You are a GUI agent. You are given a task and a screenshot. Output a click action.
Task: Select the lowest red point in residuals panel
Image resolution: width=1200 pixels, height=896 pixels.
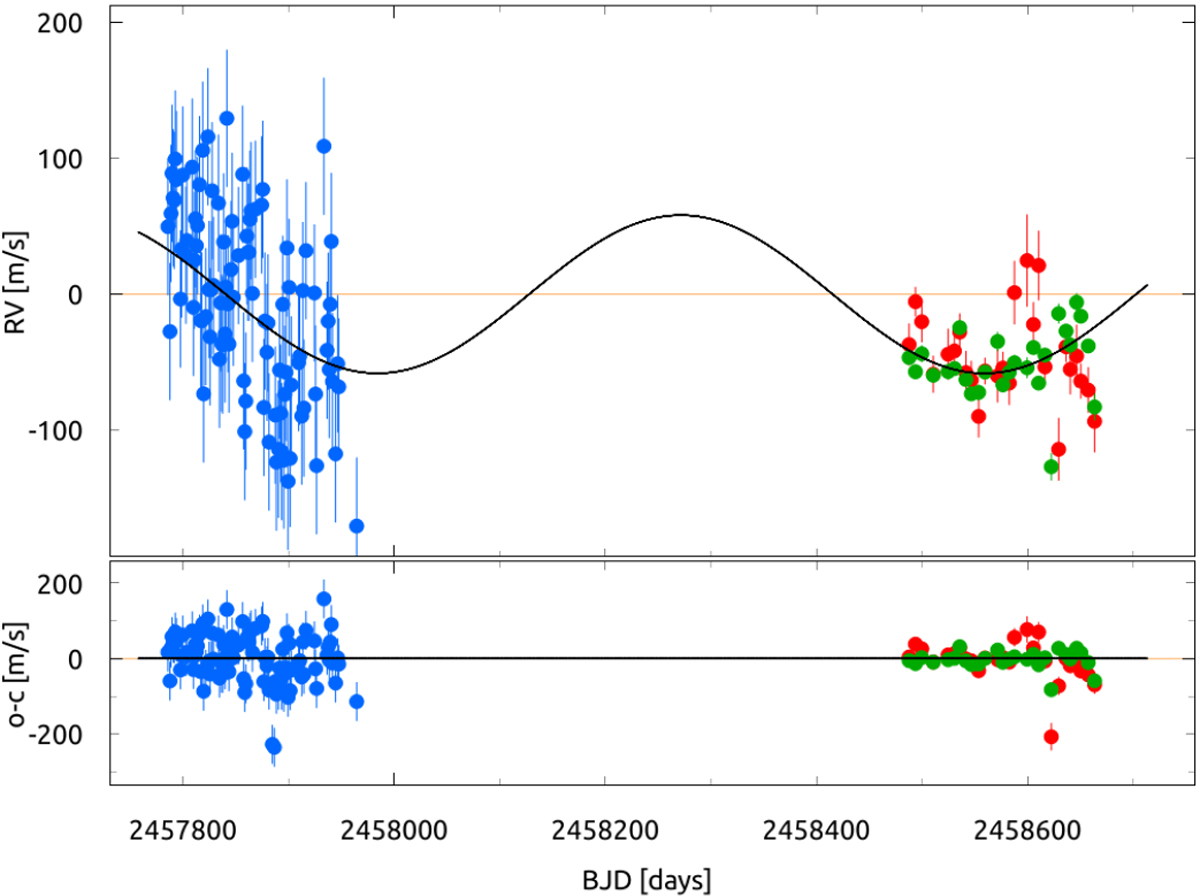pyautogui.click(x=1051, y=737)
